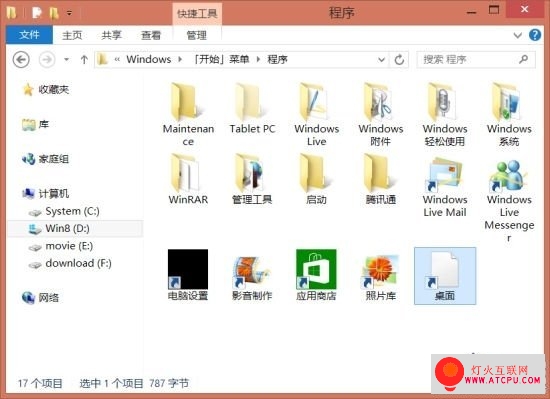The width and height of the screenshot is (550, 399).
Task: Open 库 in the navigation pane
Action: pos(35,124)
